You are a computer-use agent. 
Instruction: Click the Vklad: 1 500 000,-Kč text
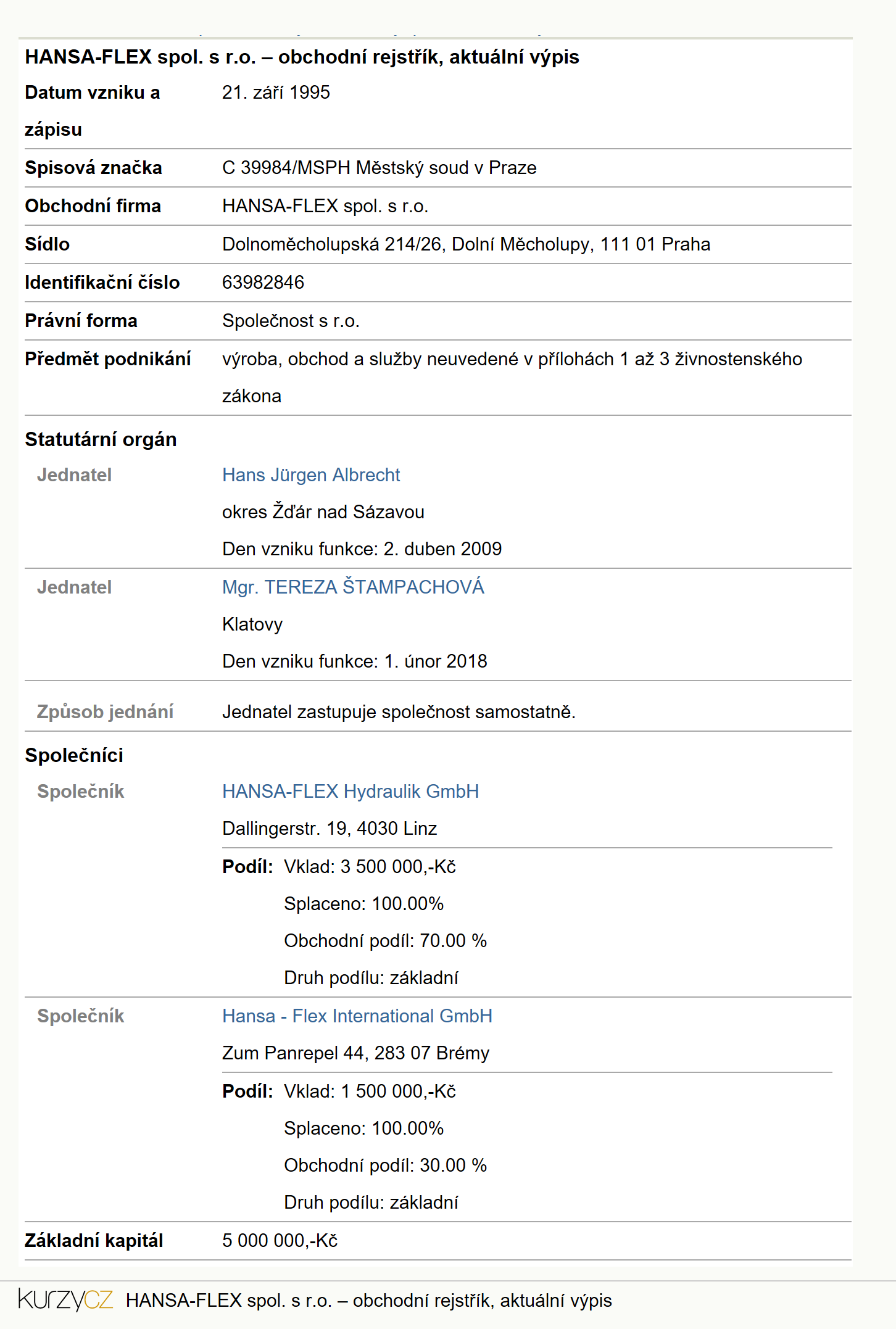[370, 1091]
